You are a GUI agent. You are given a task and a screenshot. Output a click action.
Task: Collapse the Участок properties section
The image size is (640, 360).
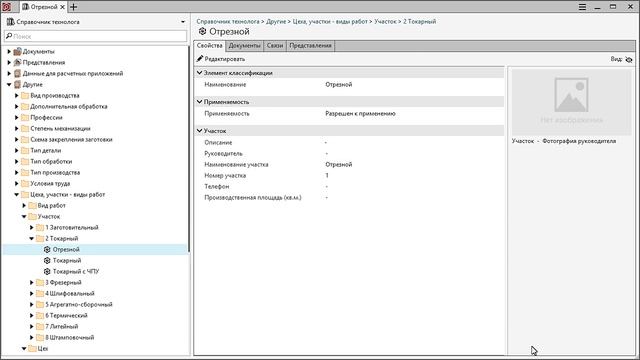coord(199,131)
